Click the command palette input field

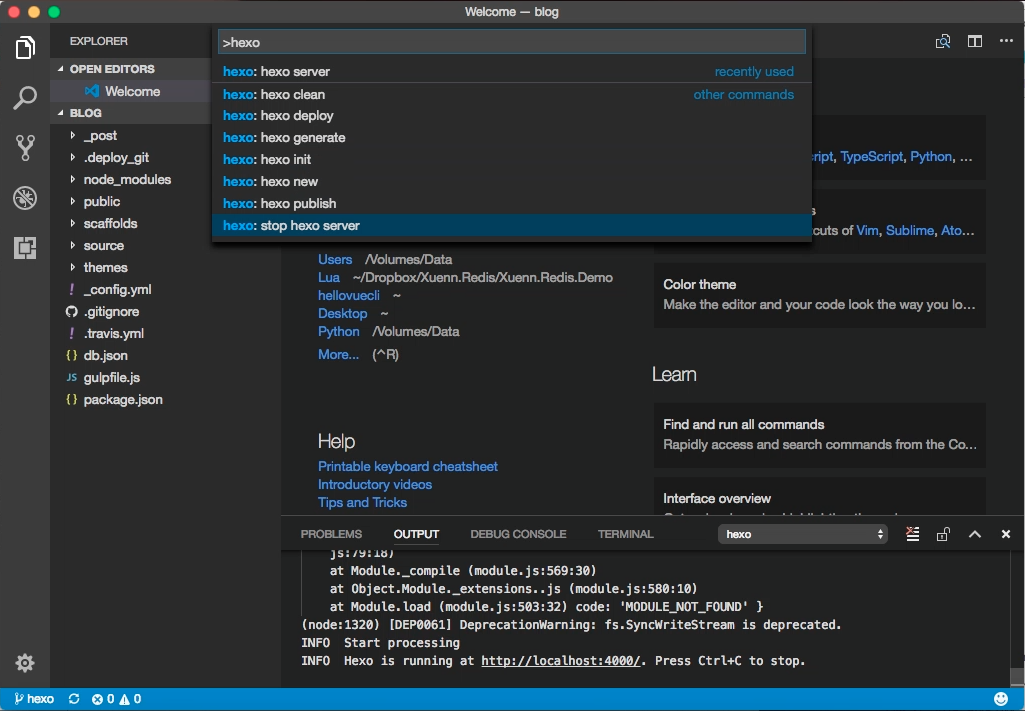pos(511,42)
